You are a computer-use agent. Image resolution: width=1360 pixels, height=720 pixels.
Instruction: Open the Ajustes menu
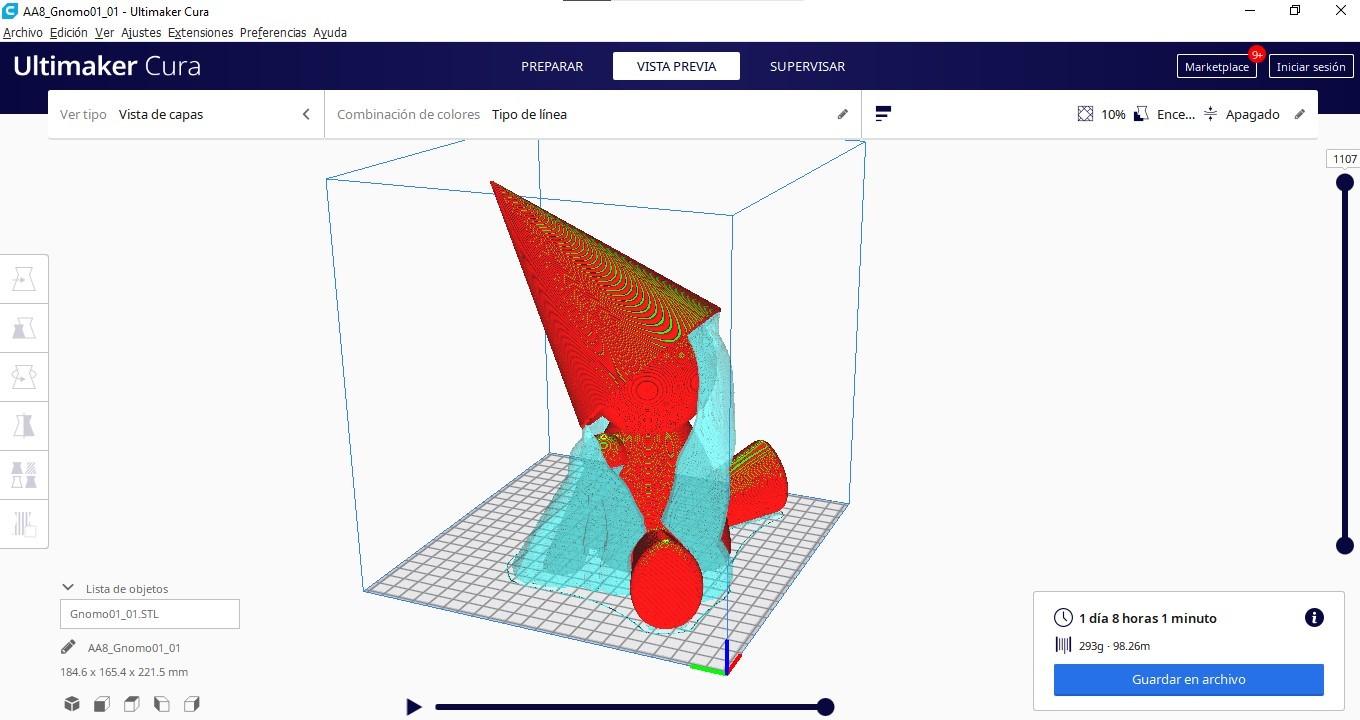tap(141, 32)
